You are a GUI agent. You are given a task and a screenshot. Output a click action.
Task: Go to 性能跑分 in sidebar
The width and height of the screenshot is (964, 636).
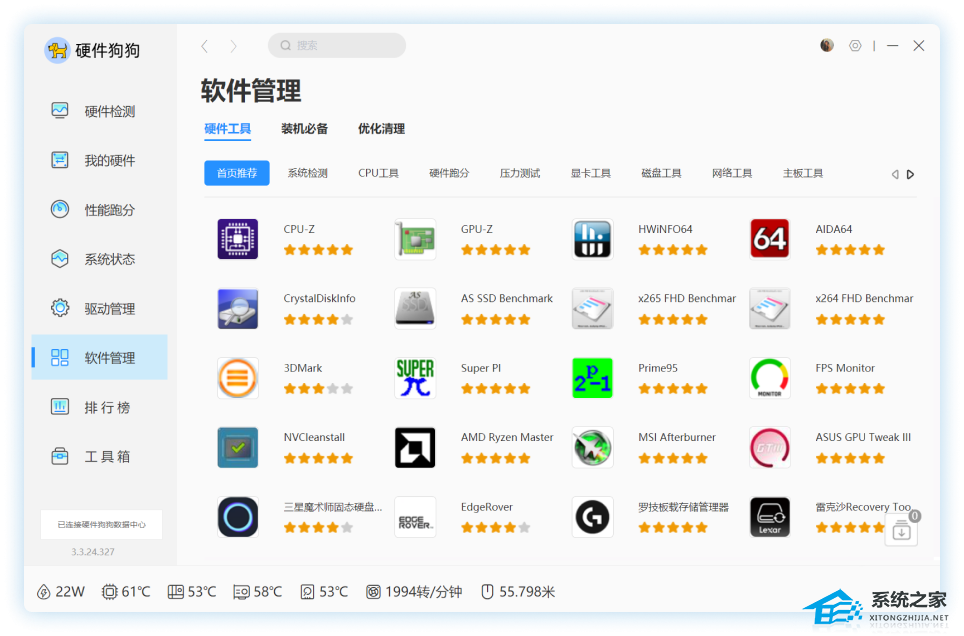[100, 210]
